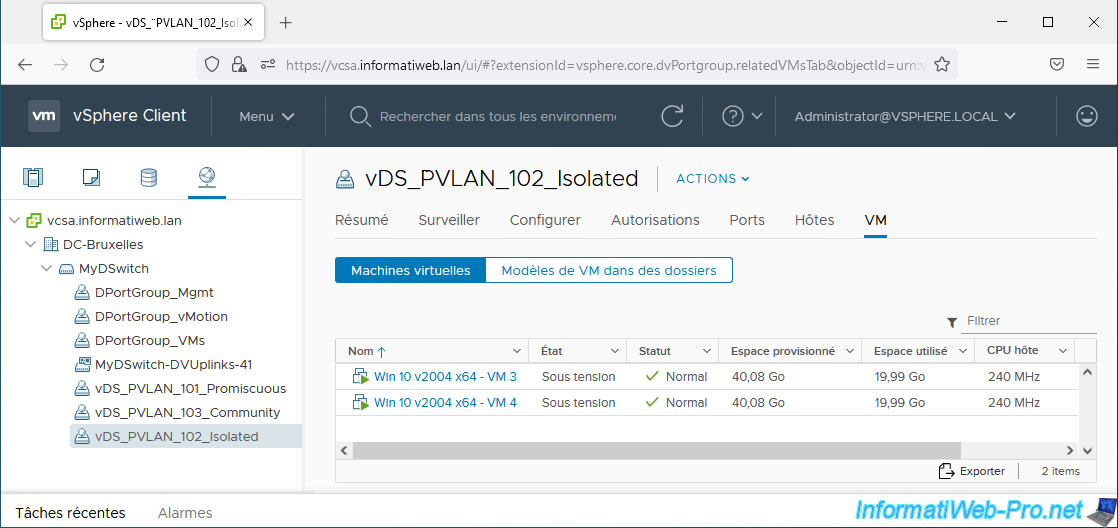
Task: Click the browser address bar URL
Action: [605, 65]
